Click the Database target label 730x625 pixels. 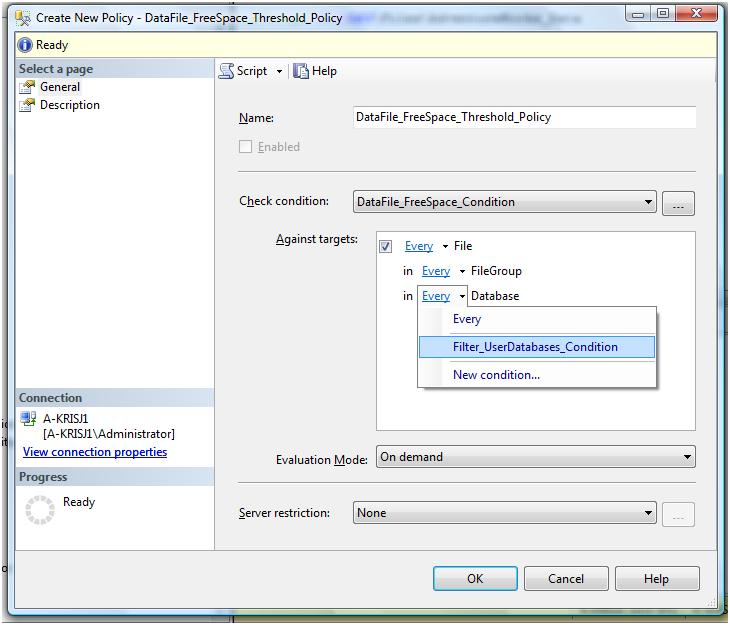(495, 296)
